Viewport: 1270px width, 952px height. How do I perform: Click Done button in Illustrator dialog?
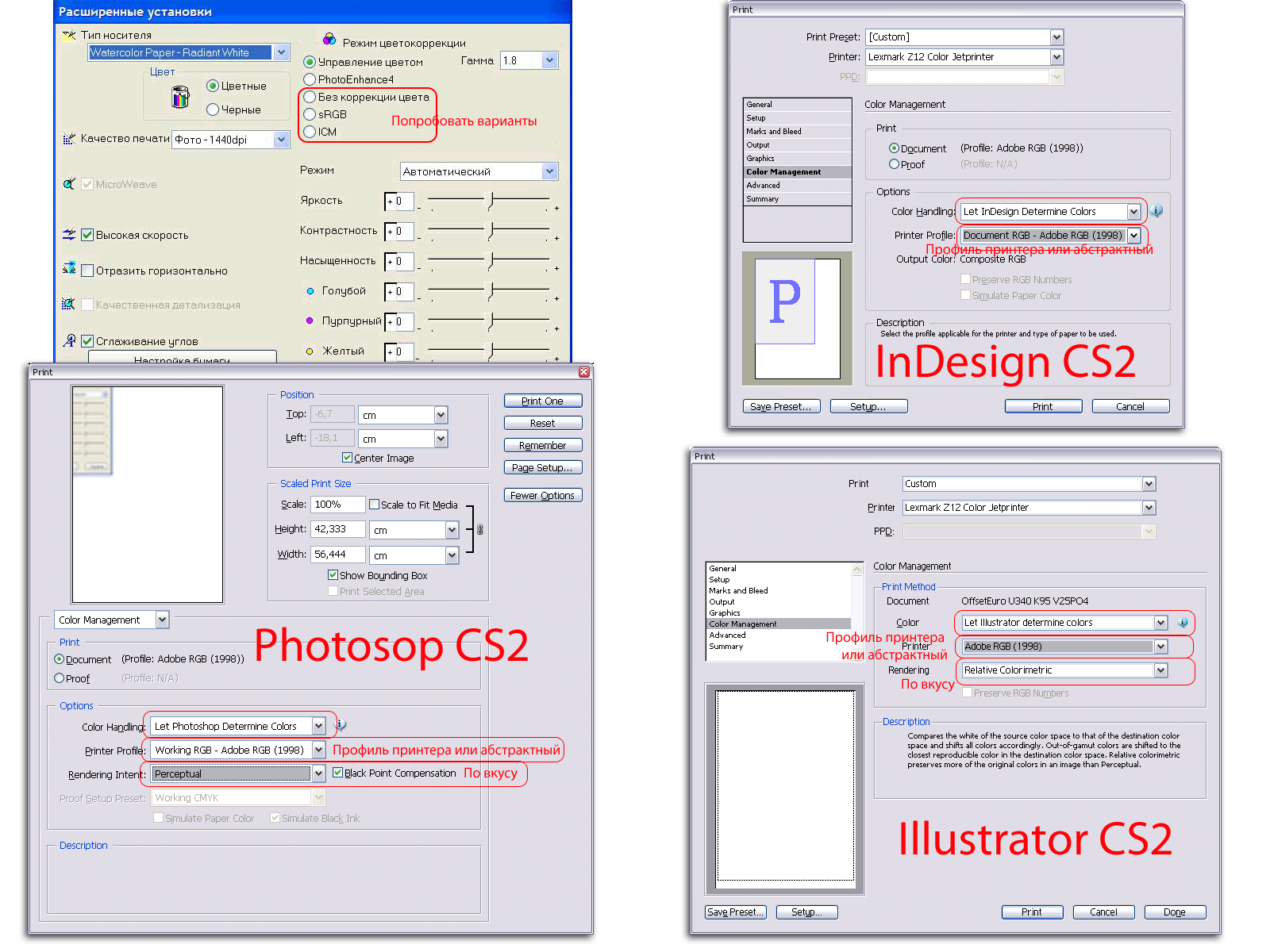click(1175, 912)
